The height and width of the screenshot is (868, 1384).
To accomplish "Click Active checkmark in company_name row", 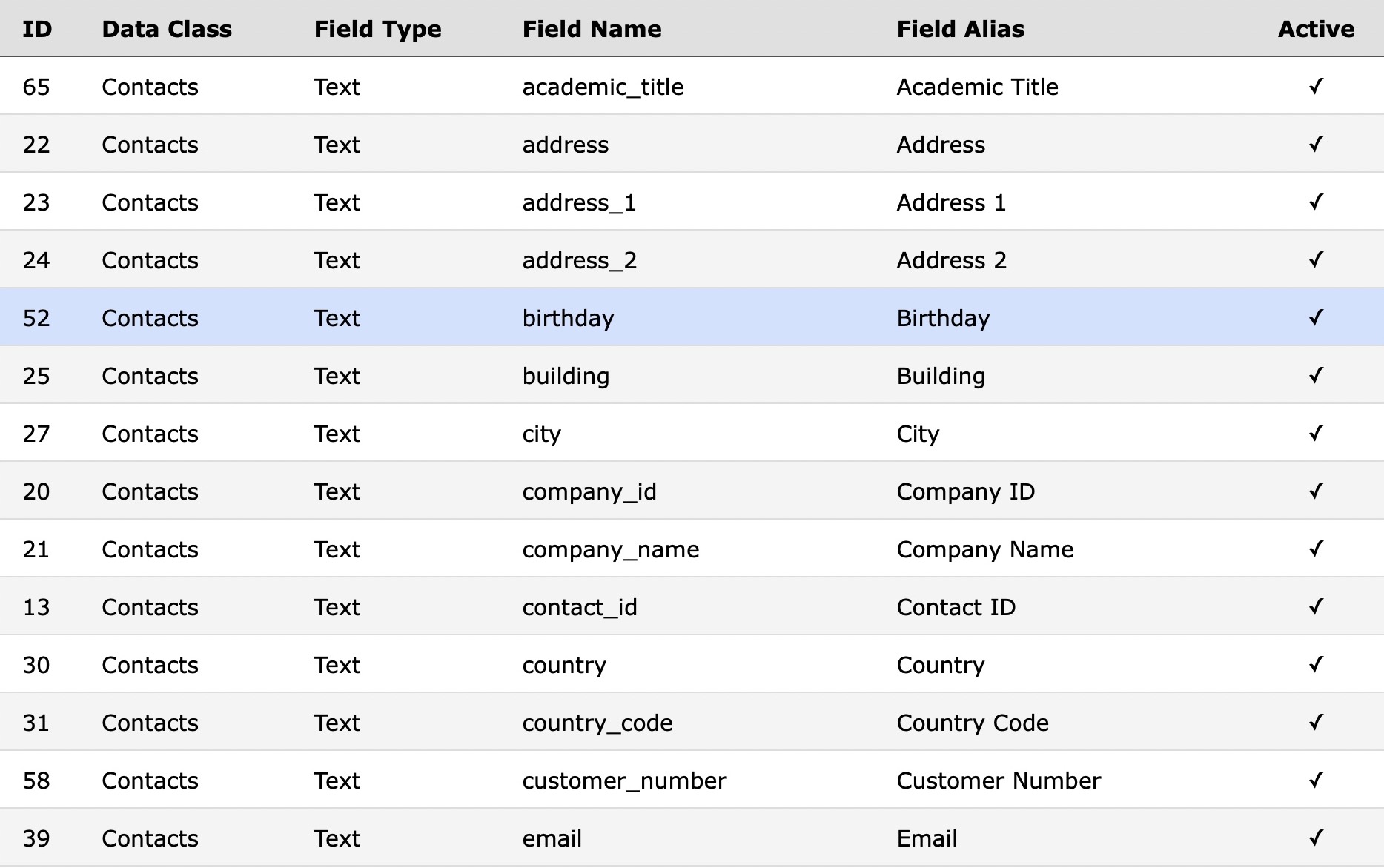I will (1316, 549).
